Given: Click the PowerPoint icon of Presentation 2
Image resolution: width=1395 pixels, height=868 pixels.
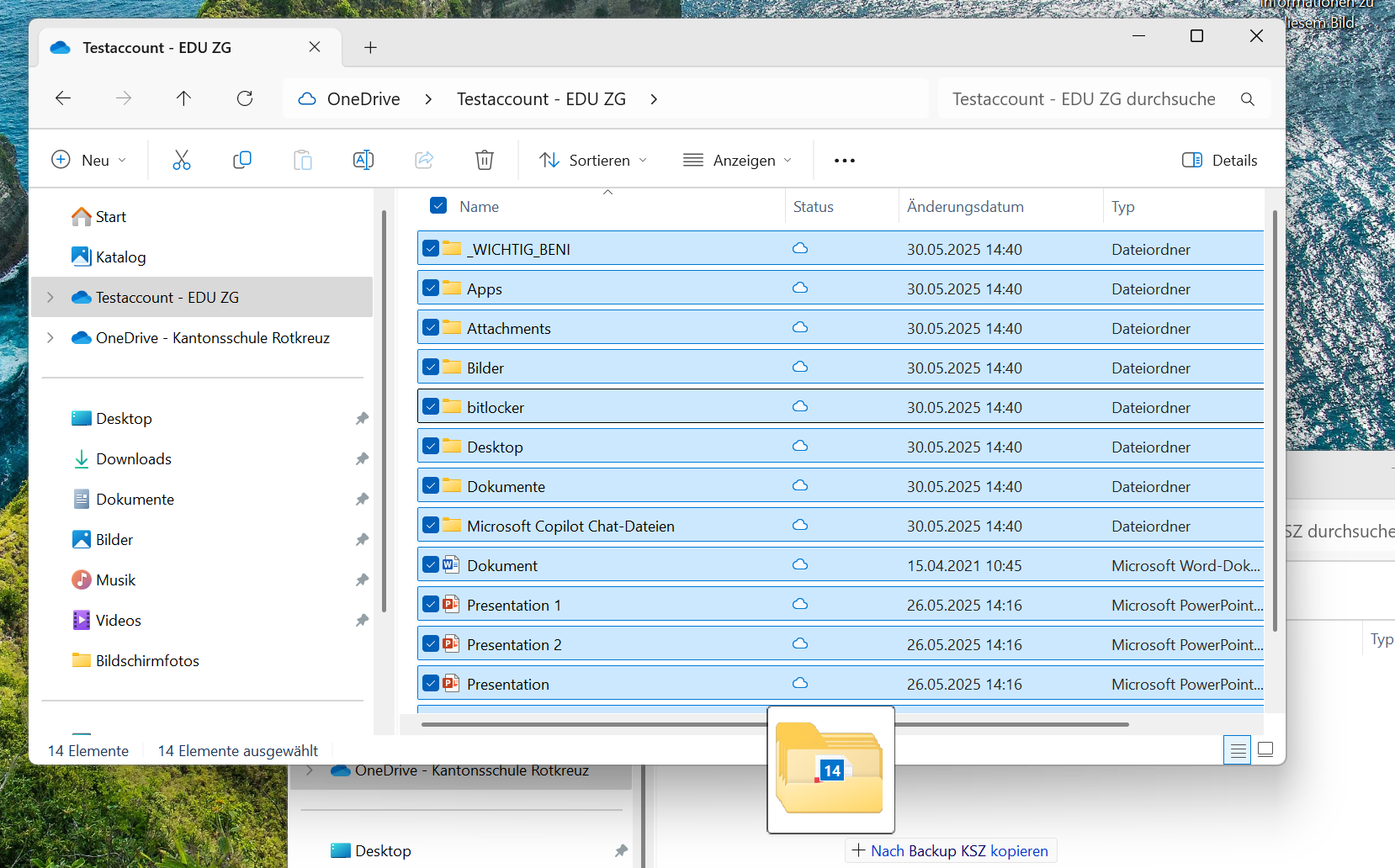Looking at the screenshot, I should (x=451, y=643).
